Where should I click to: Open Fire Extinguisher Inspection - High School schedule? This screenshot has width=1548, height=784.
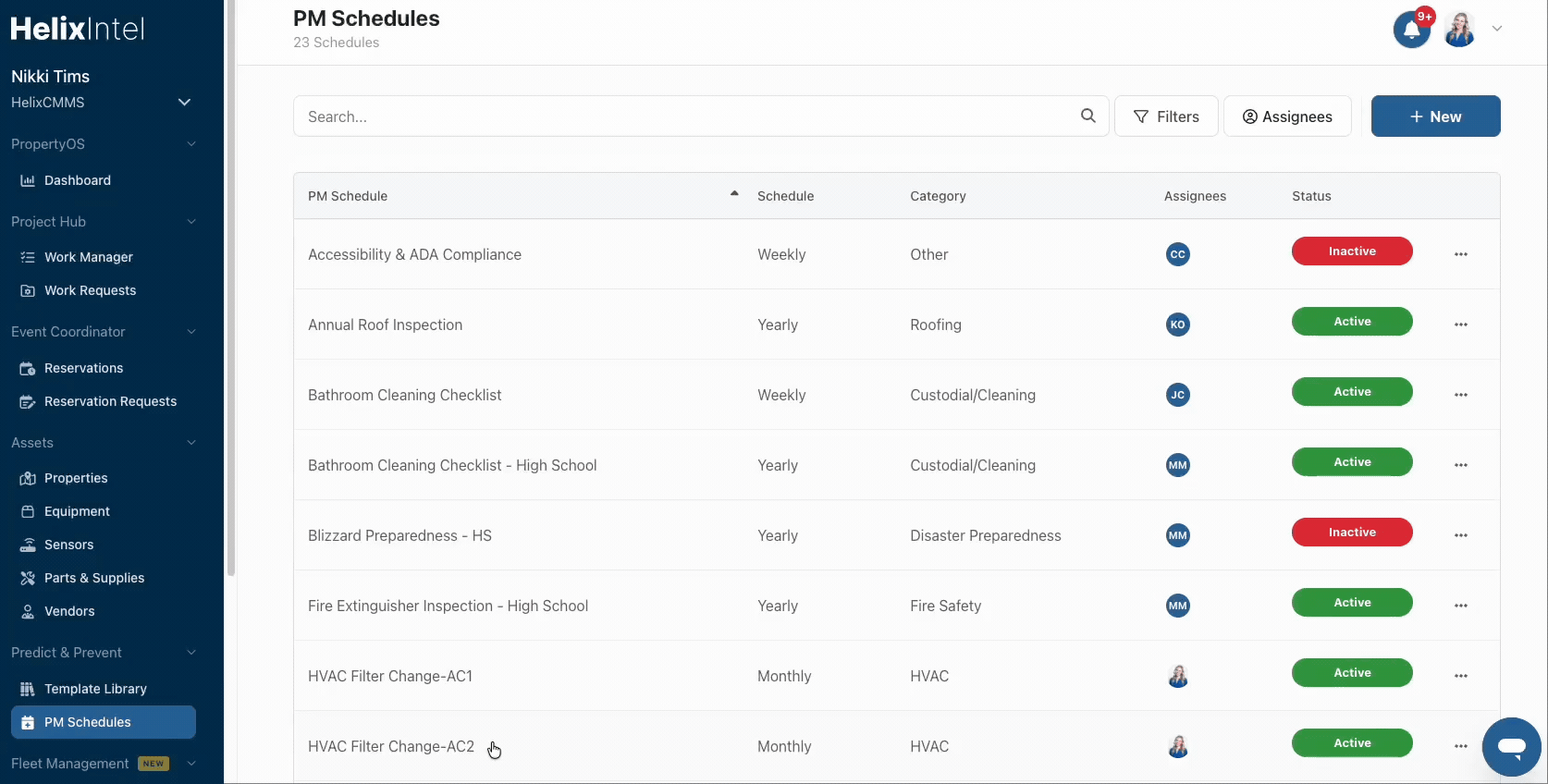[448, 606]
